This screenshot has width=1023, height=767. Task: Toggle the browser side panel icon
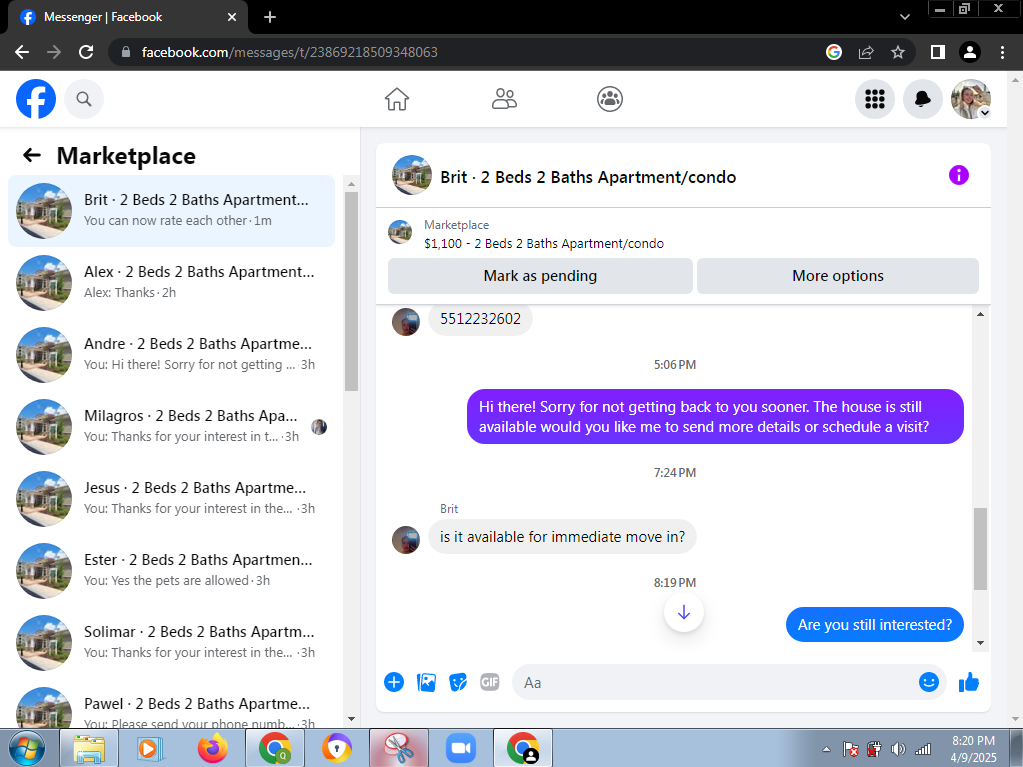pos(938,52)
